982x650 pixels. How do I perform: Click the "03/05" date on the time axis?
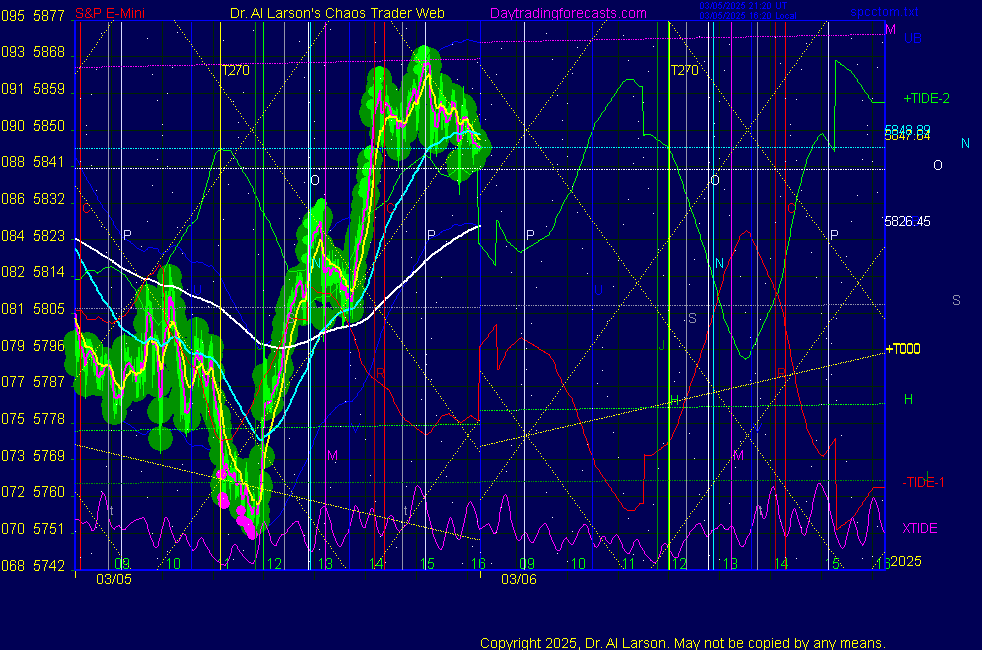tap(114, 579)
